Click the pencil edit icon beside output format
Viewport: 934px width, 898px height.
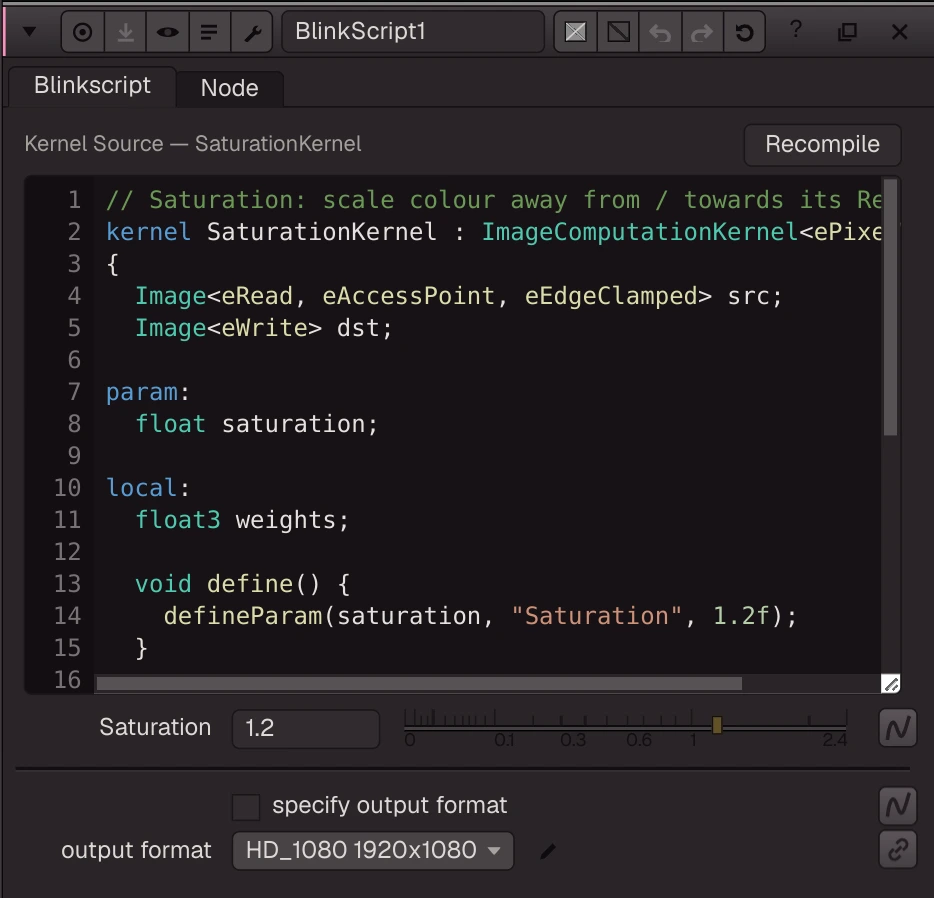[548, 852]
